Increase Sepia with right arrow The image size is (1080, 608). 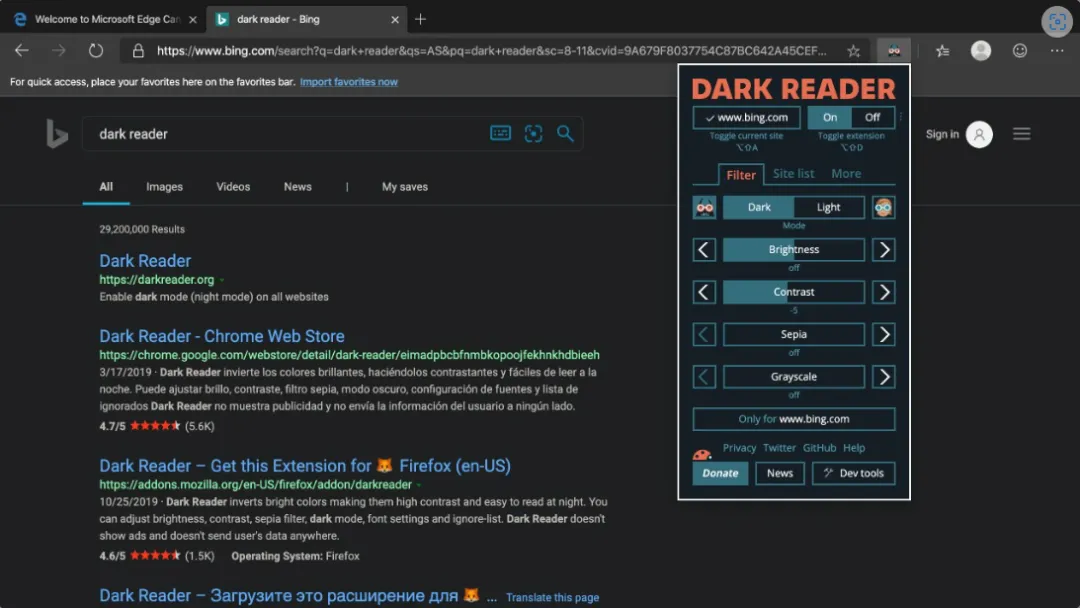884,335
